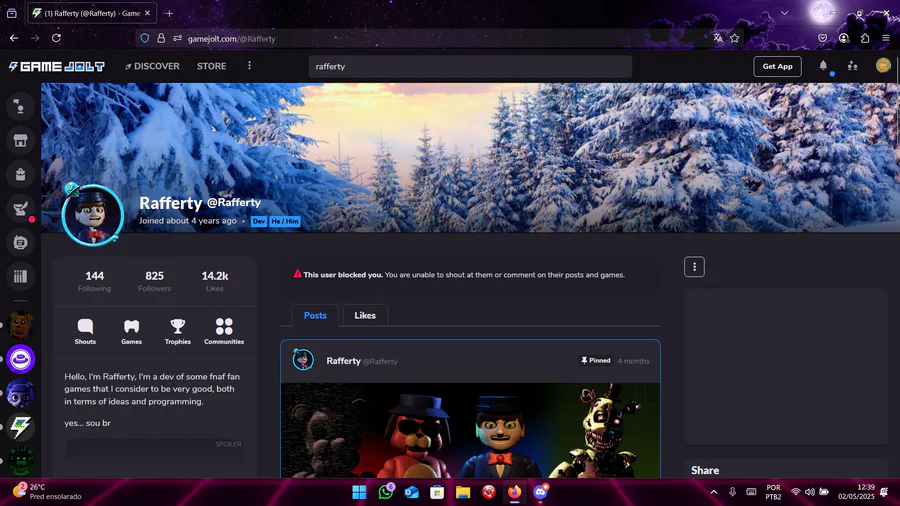Click the @Rafferty handle in header
The height and width of the screenshot is (506, 900).
(x=234, y=203)
